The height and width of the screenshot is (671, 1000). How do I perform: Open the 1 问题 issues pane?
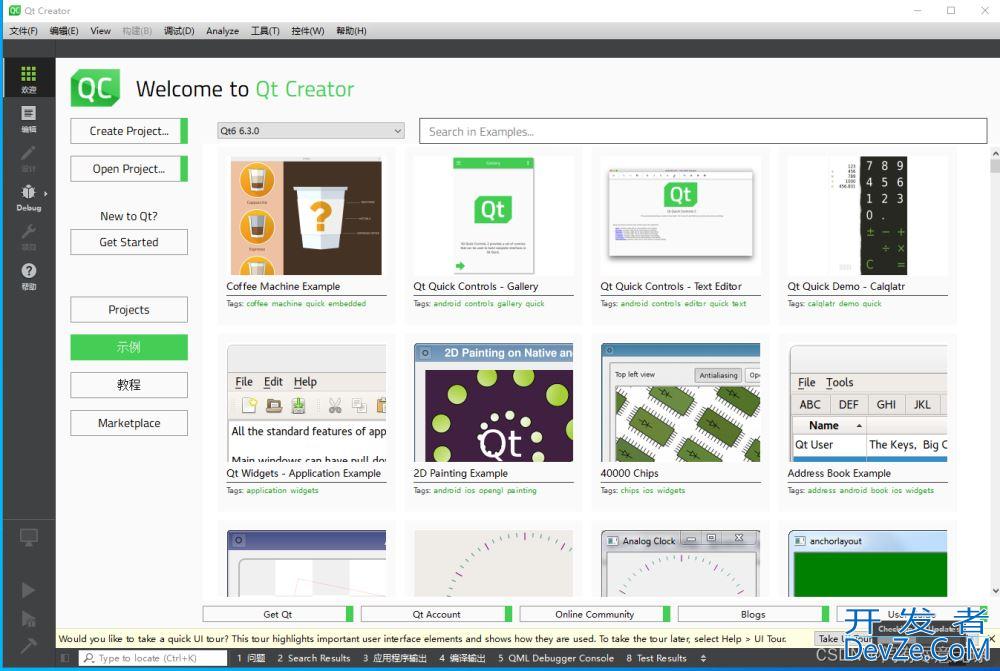(251, 658)
